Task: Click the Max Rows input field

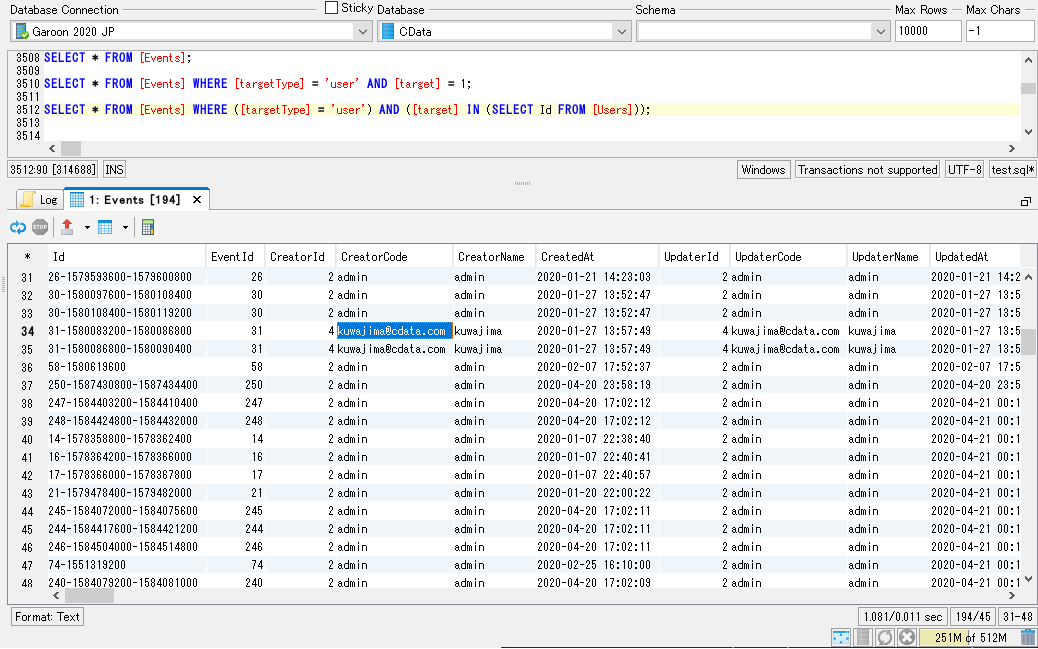Action: click(927, 31)
